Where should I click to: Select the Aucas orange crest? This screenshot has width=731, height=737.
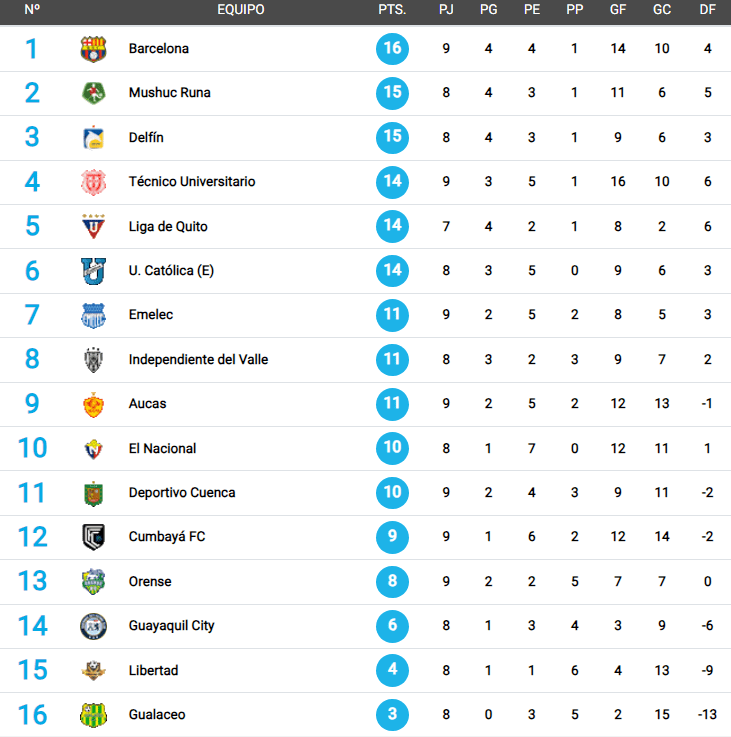tap(94, 404)
